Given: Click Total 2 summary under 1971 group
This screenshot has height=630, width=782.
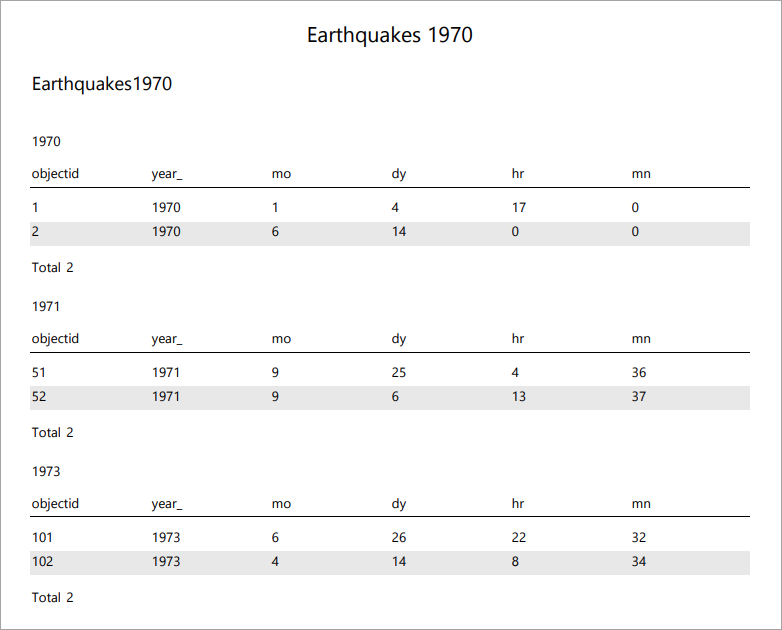Looking at the screenshot, I should (53, 433).
